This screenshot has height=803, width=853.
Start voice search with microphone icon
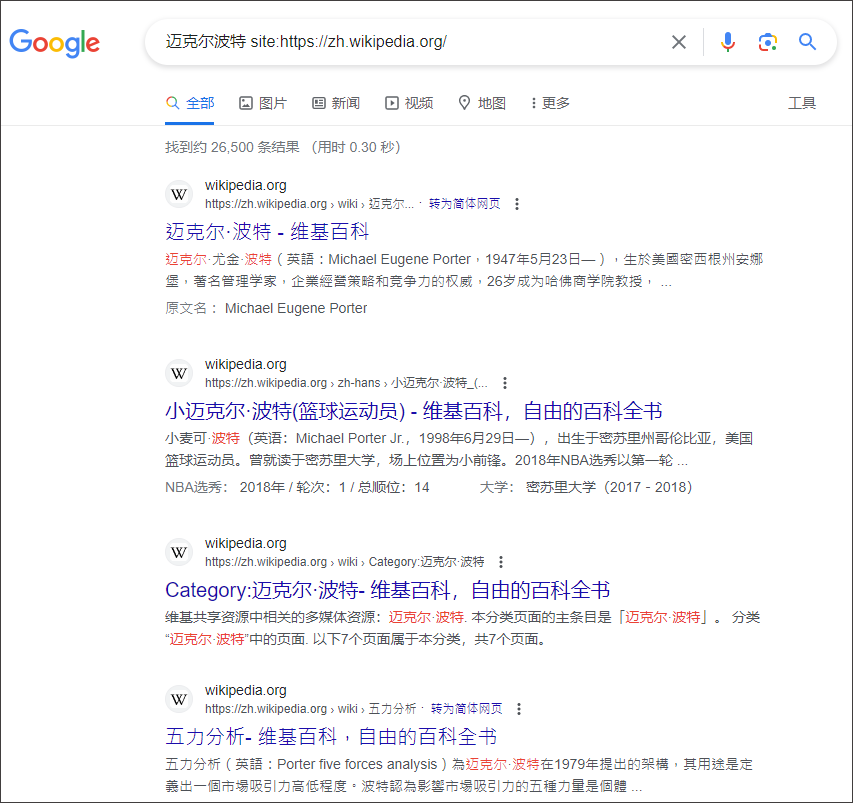(728, 42)
